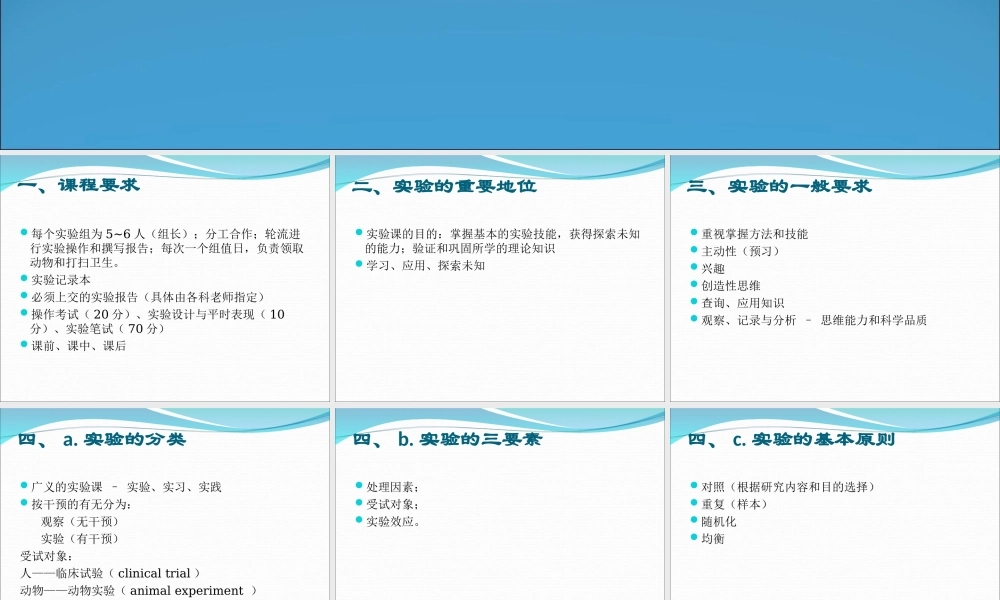The height and width of the screenshot is (600, 1000).
Task: Select the bullet 处理因素
Action: pos(395,487)
